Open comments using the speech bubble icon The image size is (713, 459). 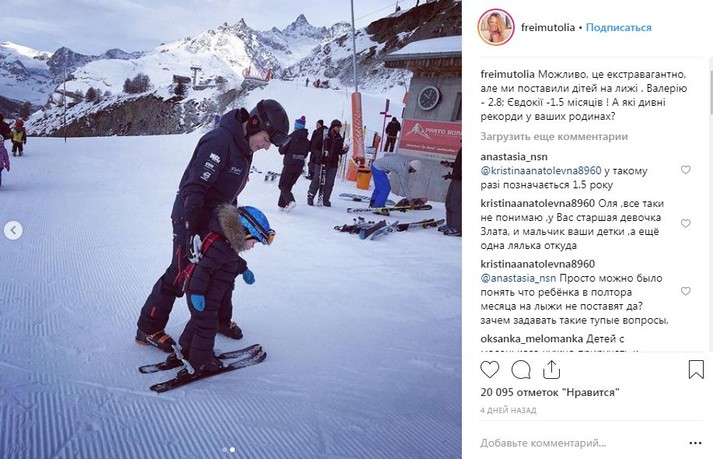click(x=521, y=370)
